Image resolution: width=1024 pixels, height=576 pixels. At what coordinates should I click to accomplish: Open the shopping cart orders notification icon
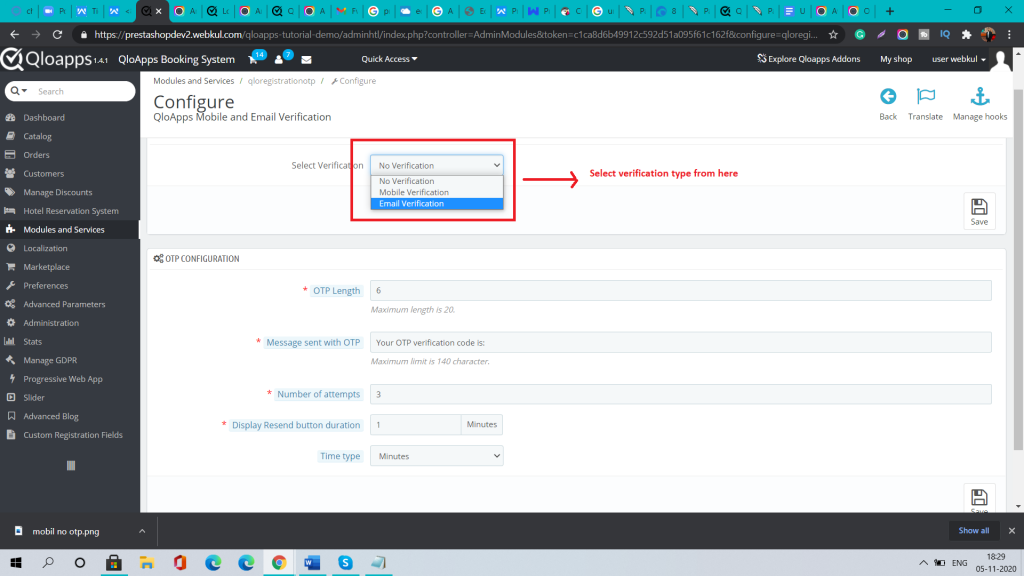tap(253, 59)
